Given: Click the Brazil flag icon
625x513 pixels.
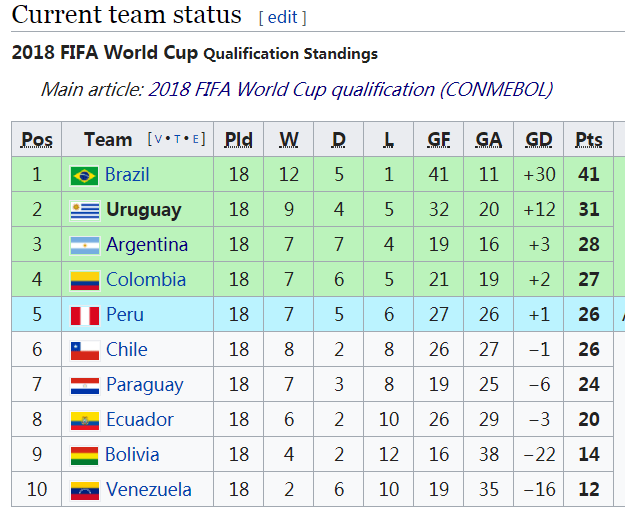Looking at the screenshot, I should 84,176.
